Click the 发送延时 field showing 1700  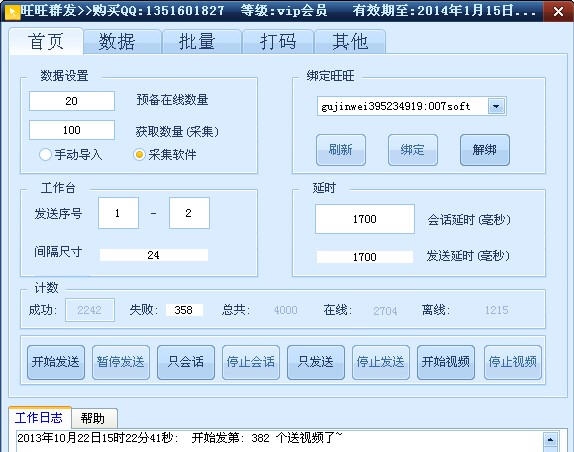[365, 257]
